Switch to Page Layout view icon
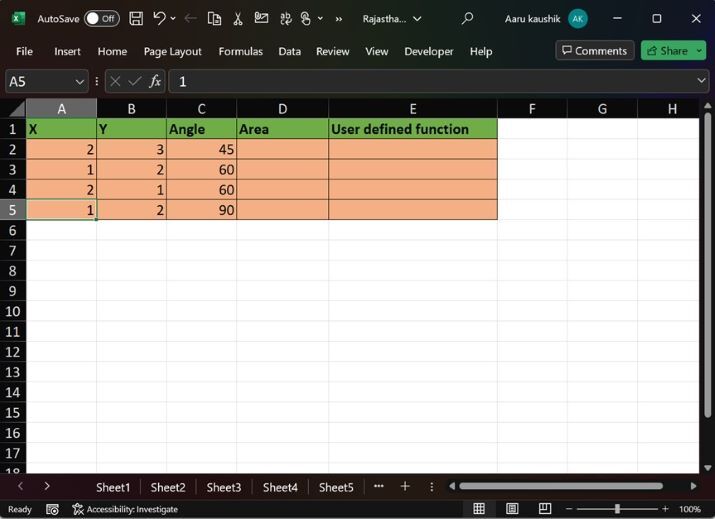This screenshot has width=715, height=519. point(512,509)
